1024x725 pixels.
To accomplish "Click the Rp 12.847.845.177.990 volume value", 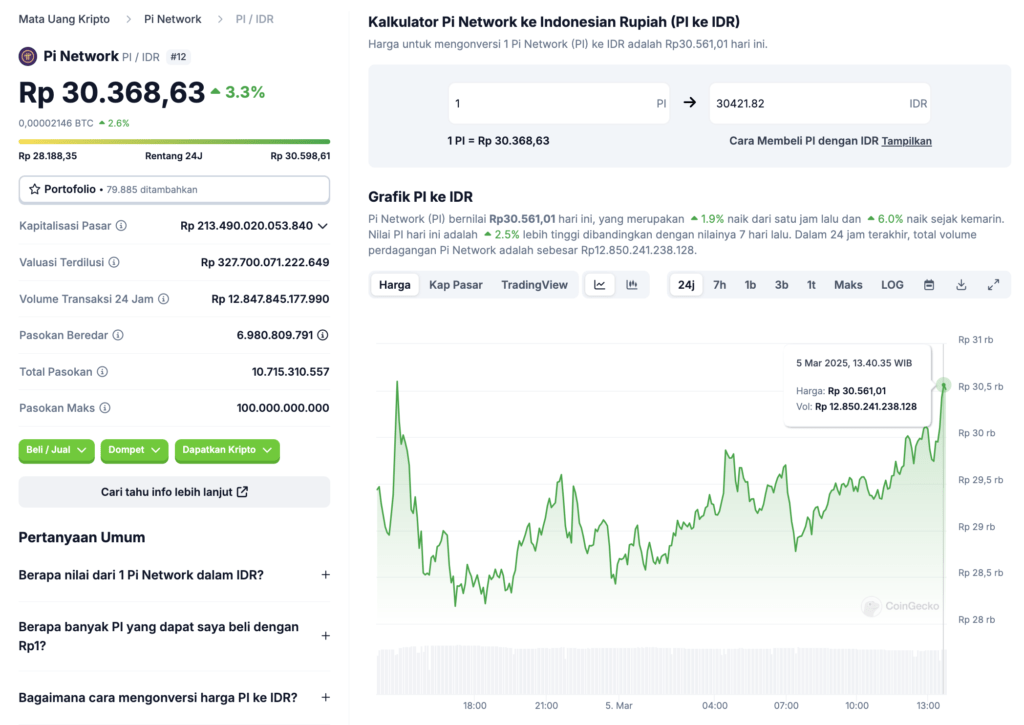I will click(270, 299).
